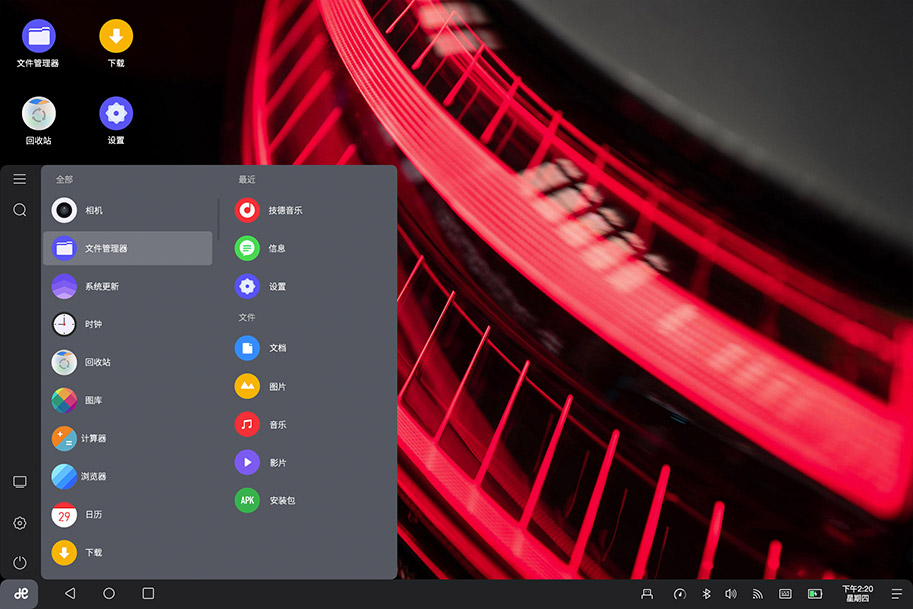Viewport: 913px width, 609px height.
Task: Expand the hamburger menu in start panel
Action: tap(19, 179)
